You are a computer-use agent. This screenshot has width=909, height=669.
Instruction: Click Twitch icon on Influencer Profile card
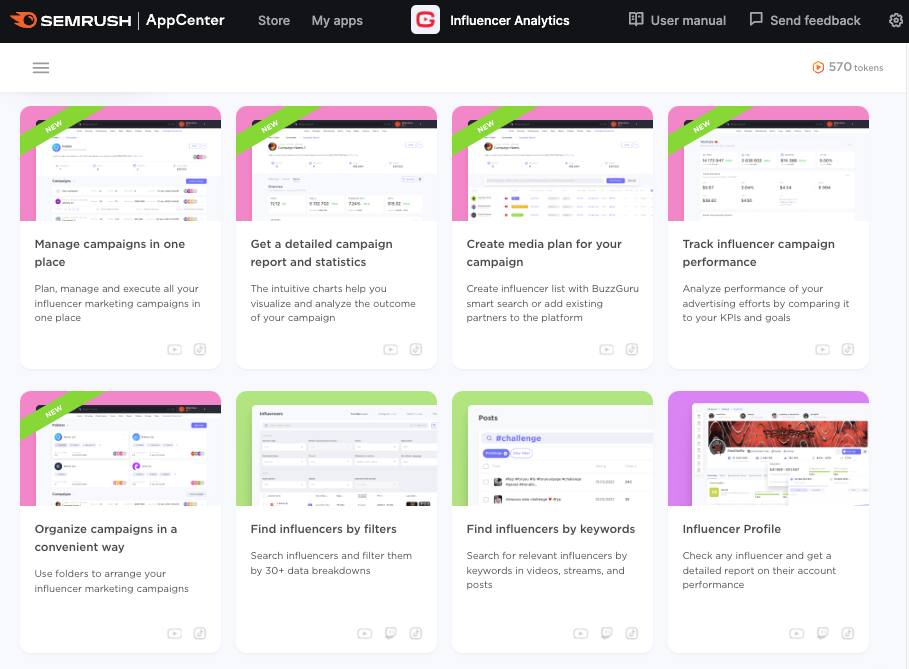click(x=823, y=633)
